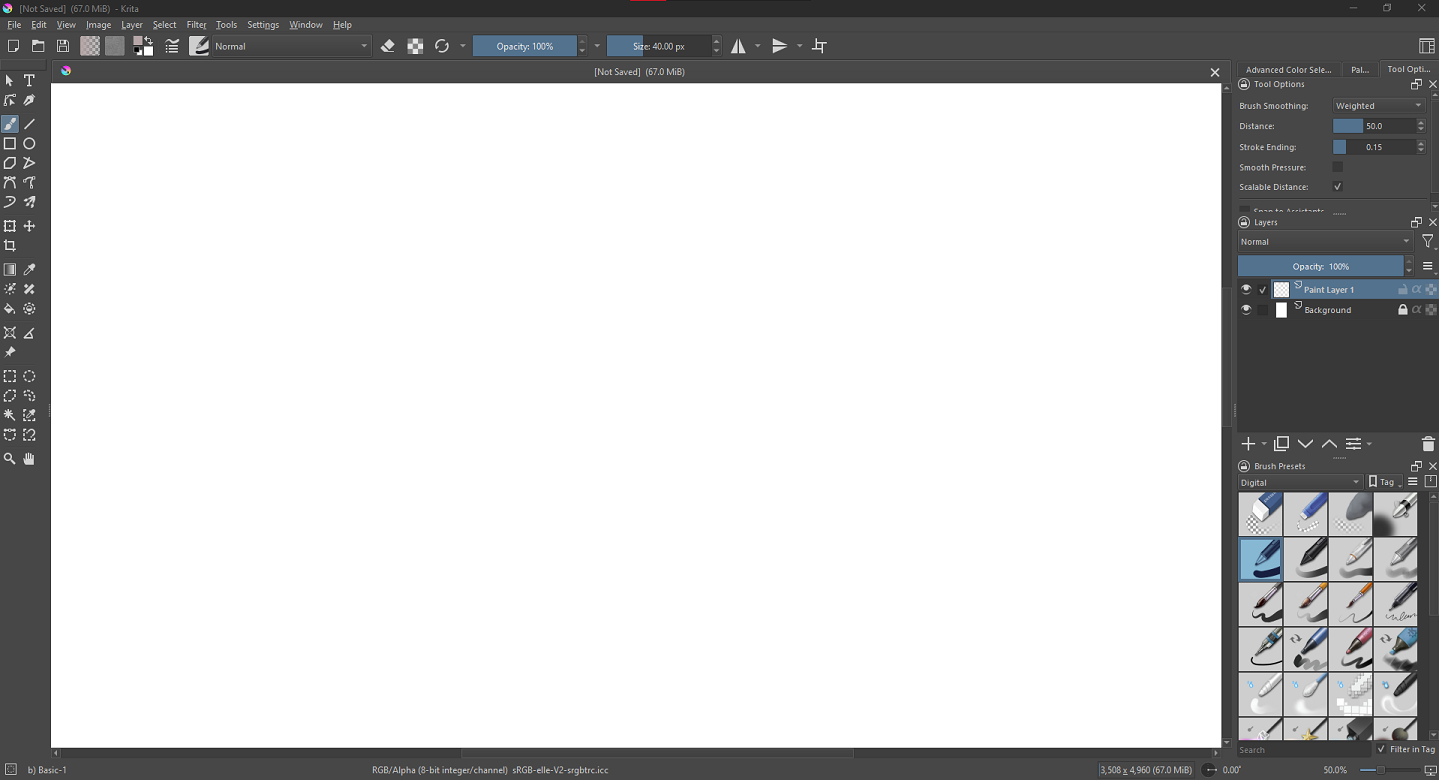Toggle horizontal mirror tool
The image size is (1439, 780).
click(738, 46)
